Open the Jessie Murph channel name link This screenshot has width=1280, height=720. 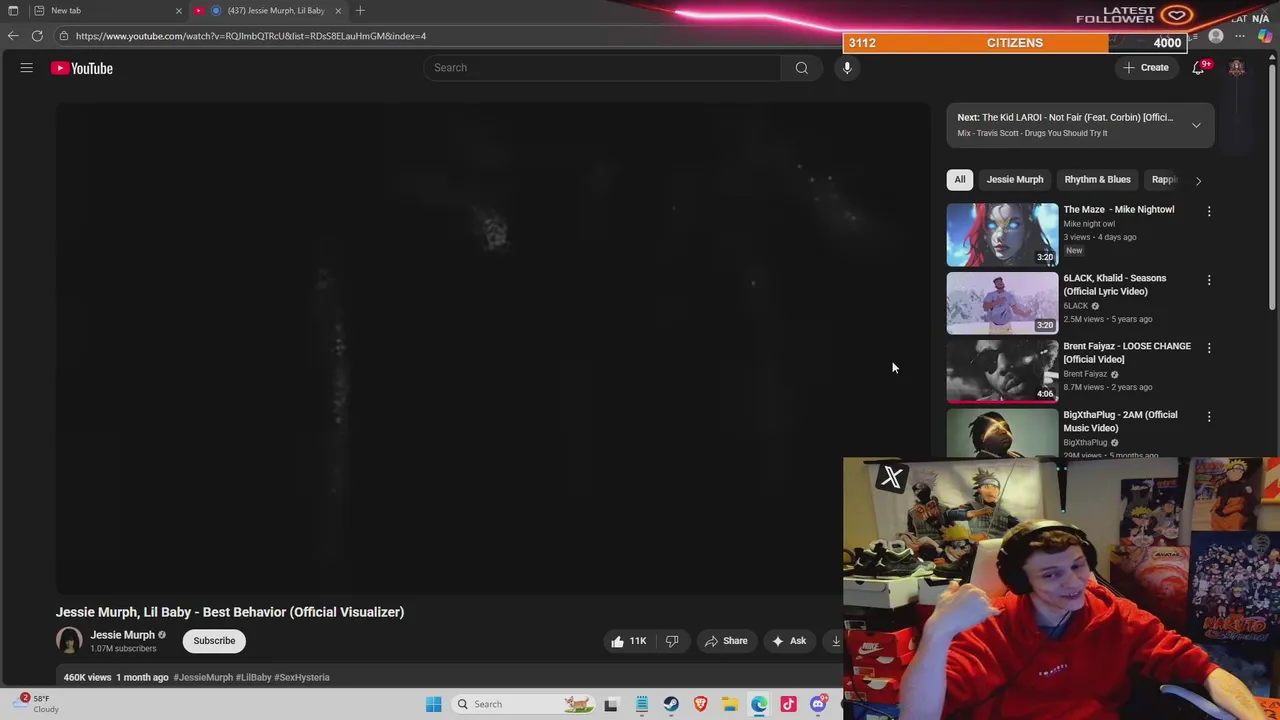[x=123, y=635]
